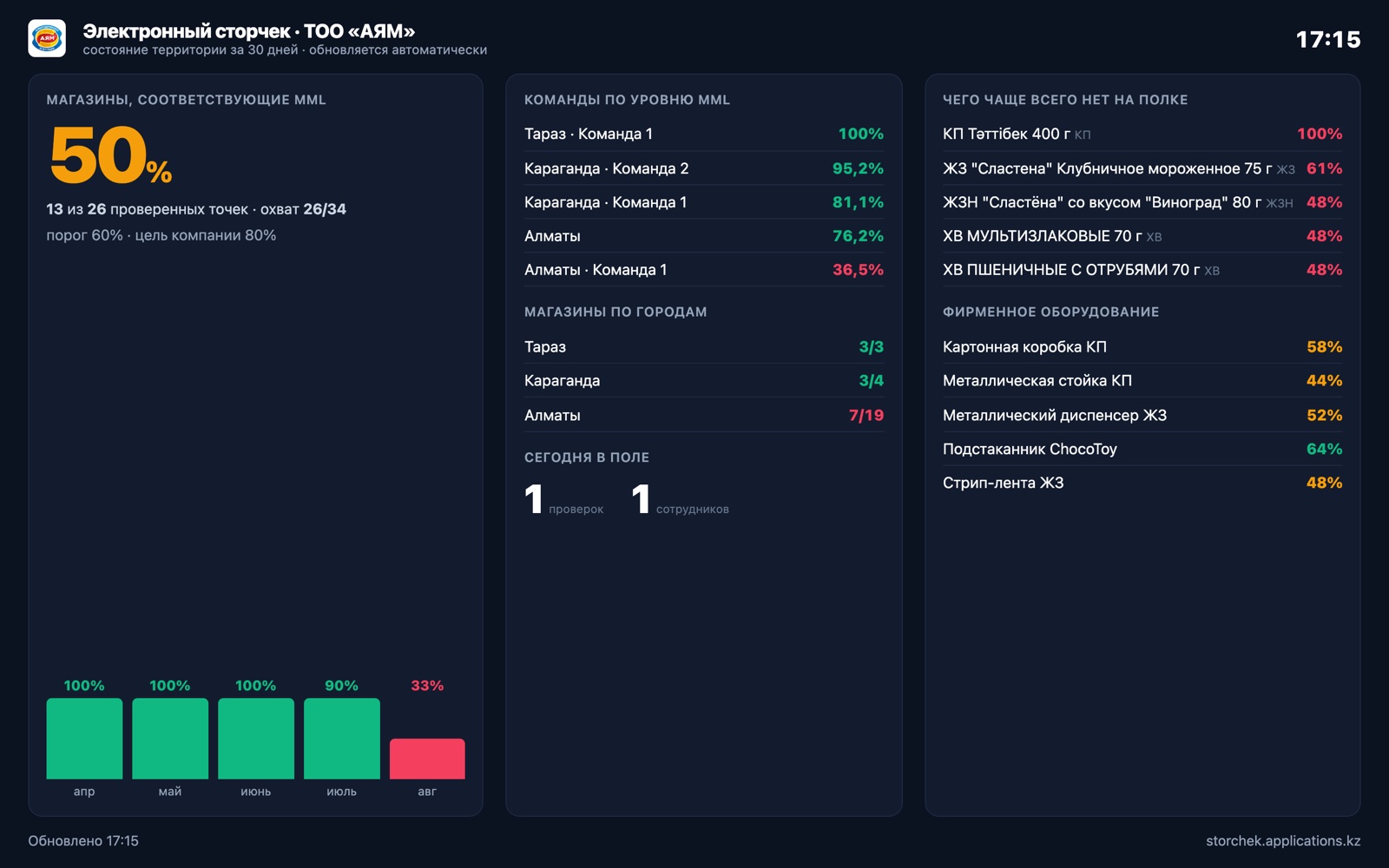Select the red August 33% bar

[427, 759]
